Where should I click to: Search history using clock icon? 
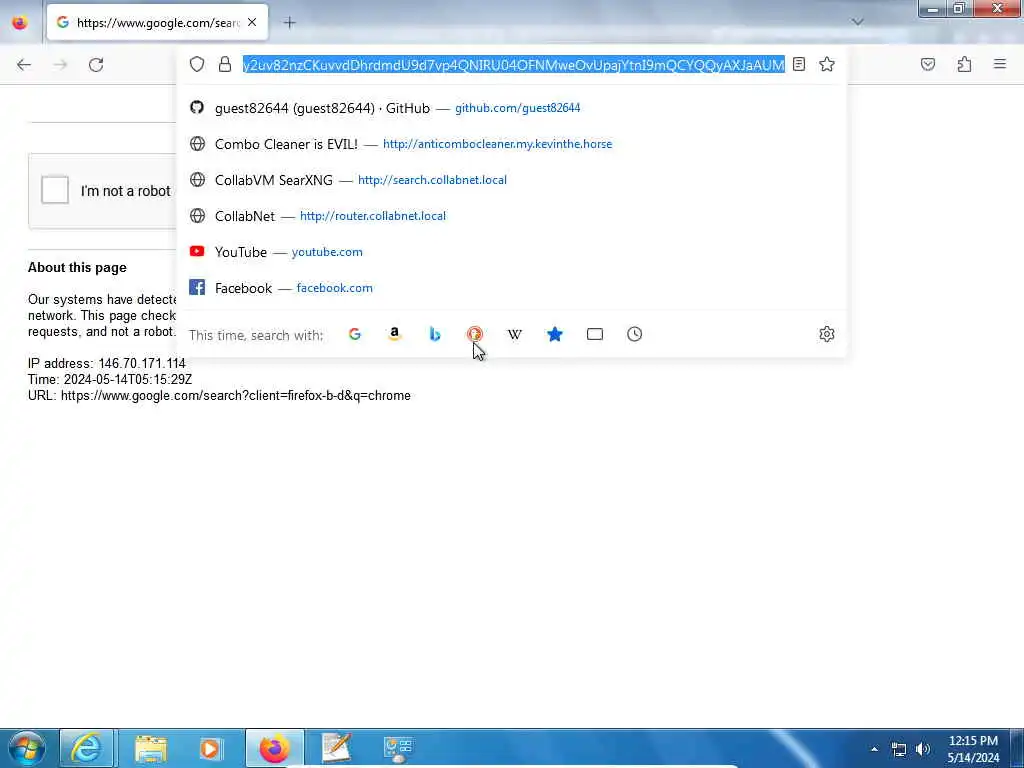pos(635,334)
